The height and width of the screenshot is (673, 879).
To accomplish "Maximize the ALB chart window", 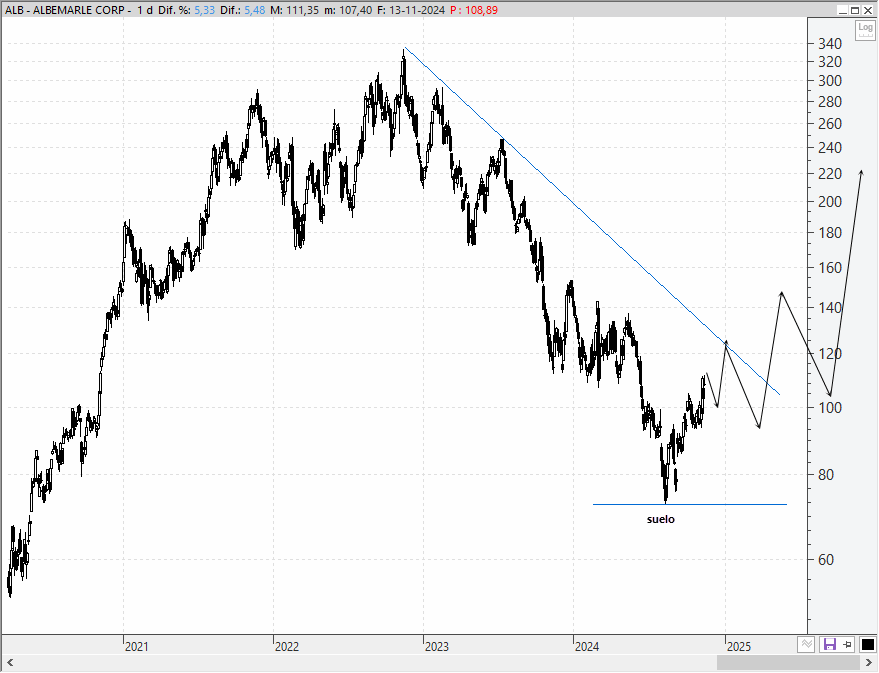I will pos(855,10).
